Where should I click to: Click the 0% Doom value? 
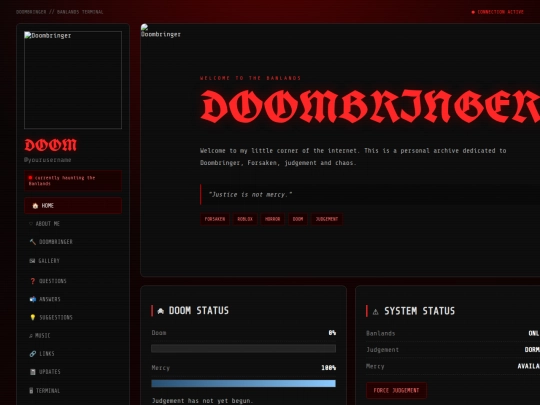coord(332,333)
